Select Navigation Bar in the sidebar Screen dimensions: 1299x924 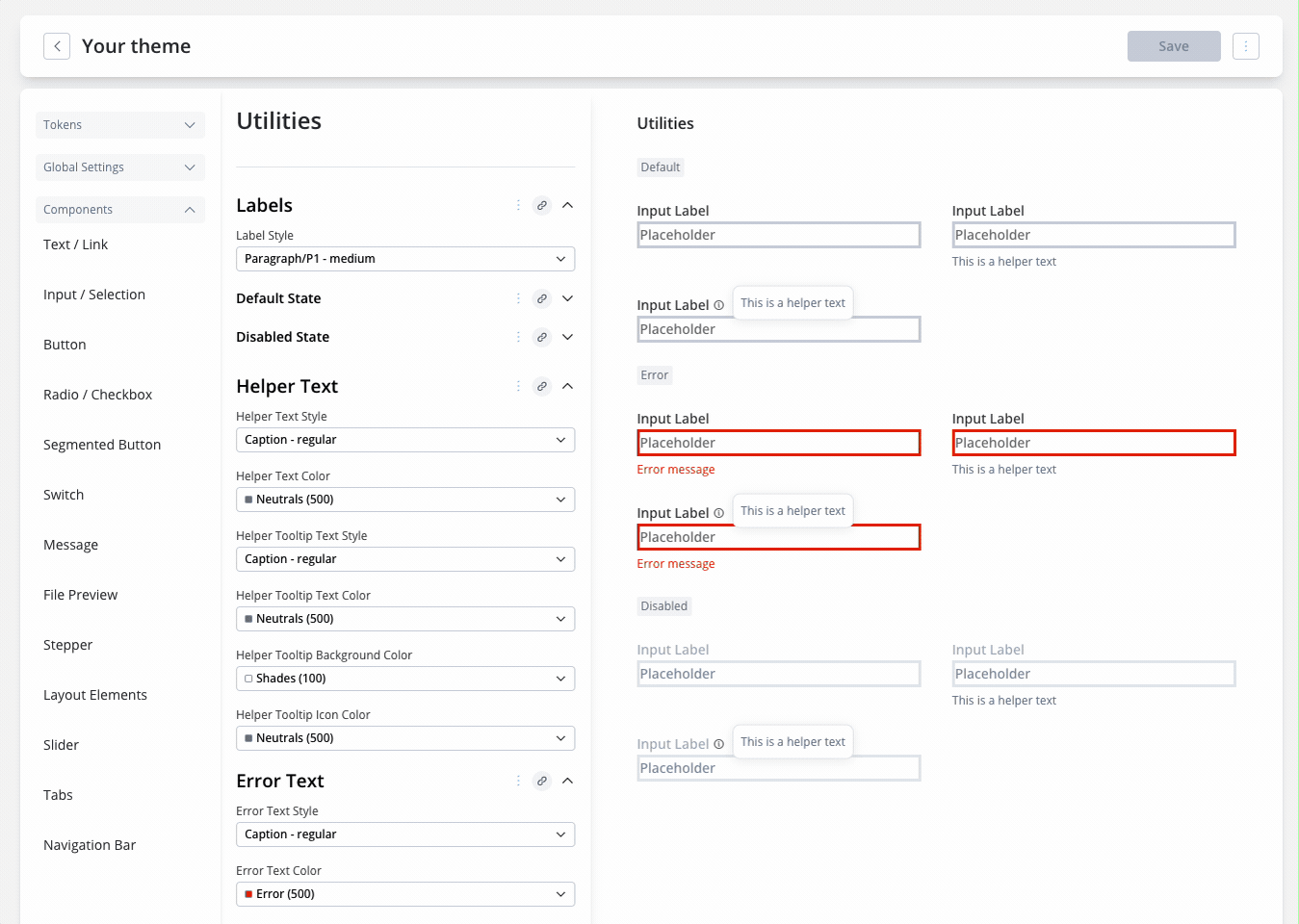tap(90, 845)
